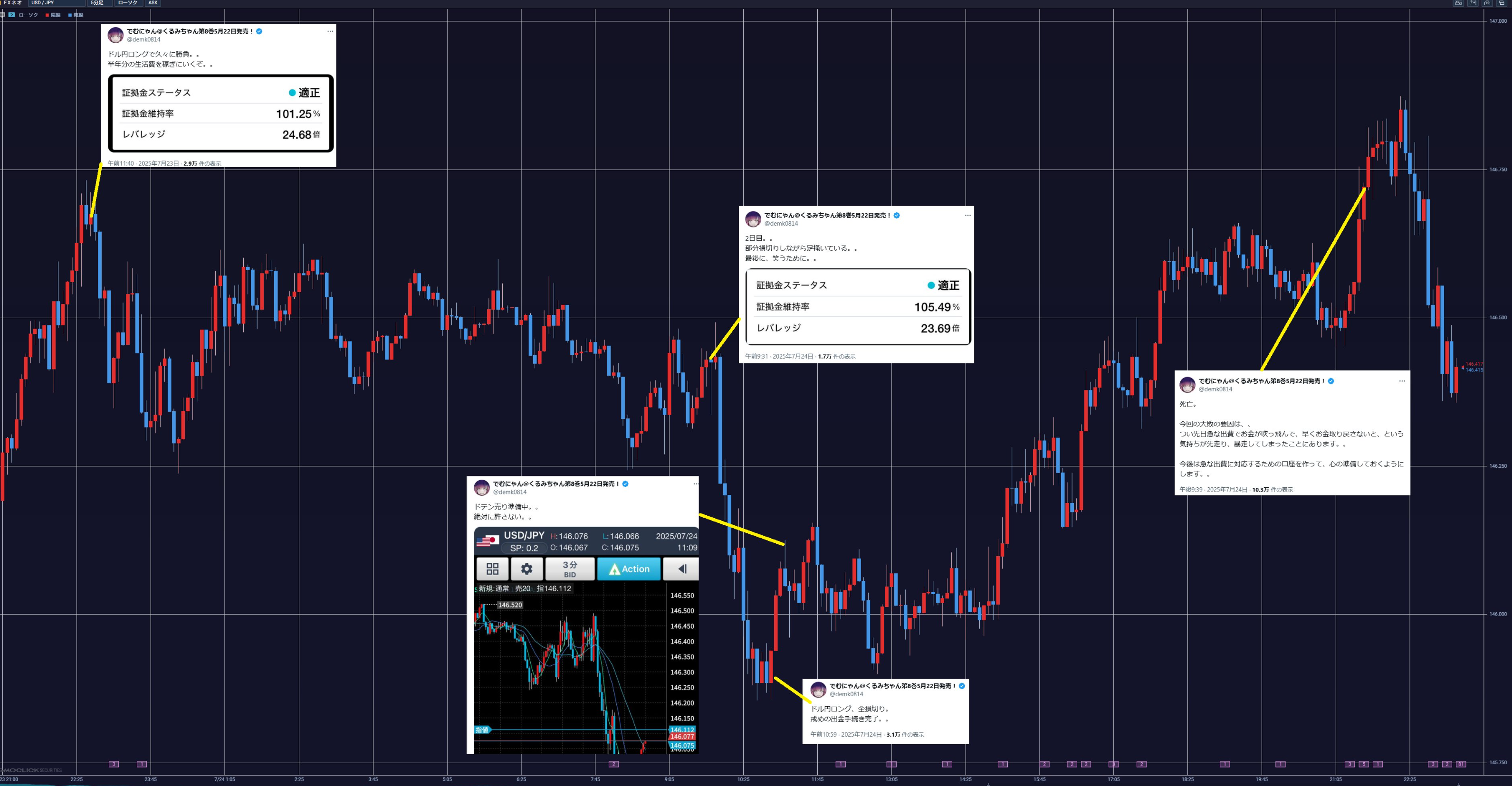Toggle the 3分 BID button in embedded chart

pos(569,569)
